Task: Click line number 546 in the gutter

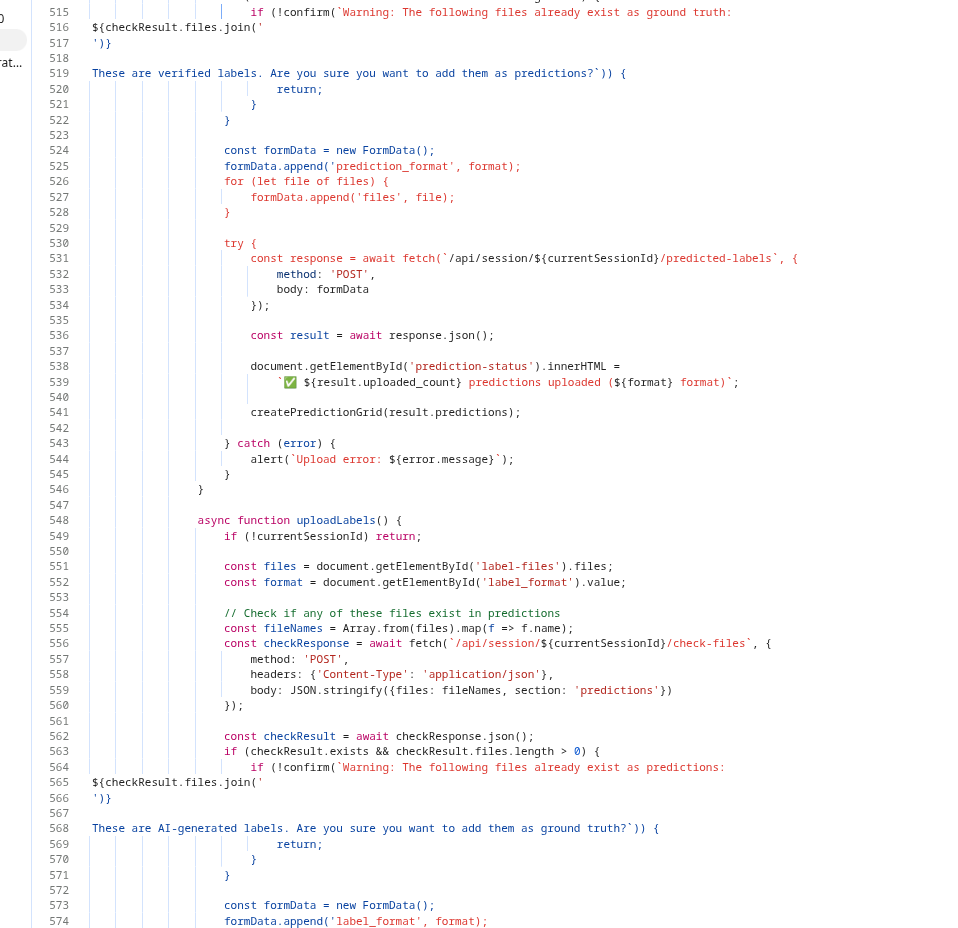Action: [x=59, y=489]
